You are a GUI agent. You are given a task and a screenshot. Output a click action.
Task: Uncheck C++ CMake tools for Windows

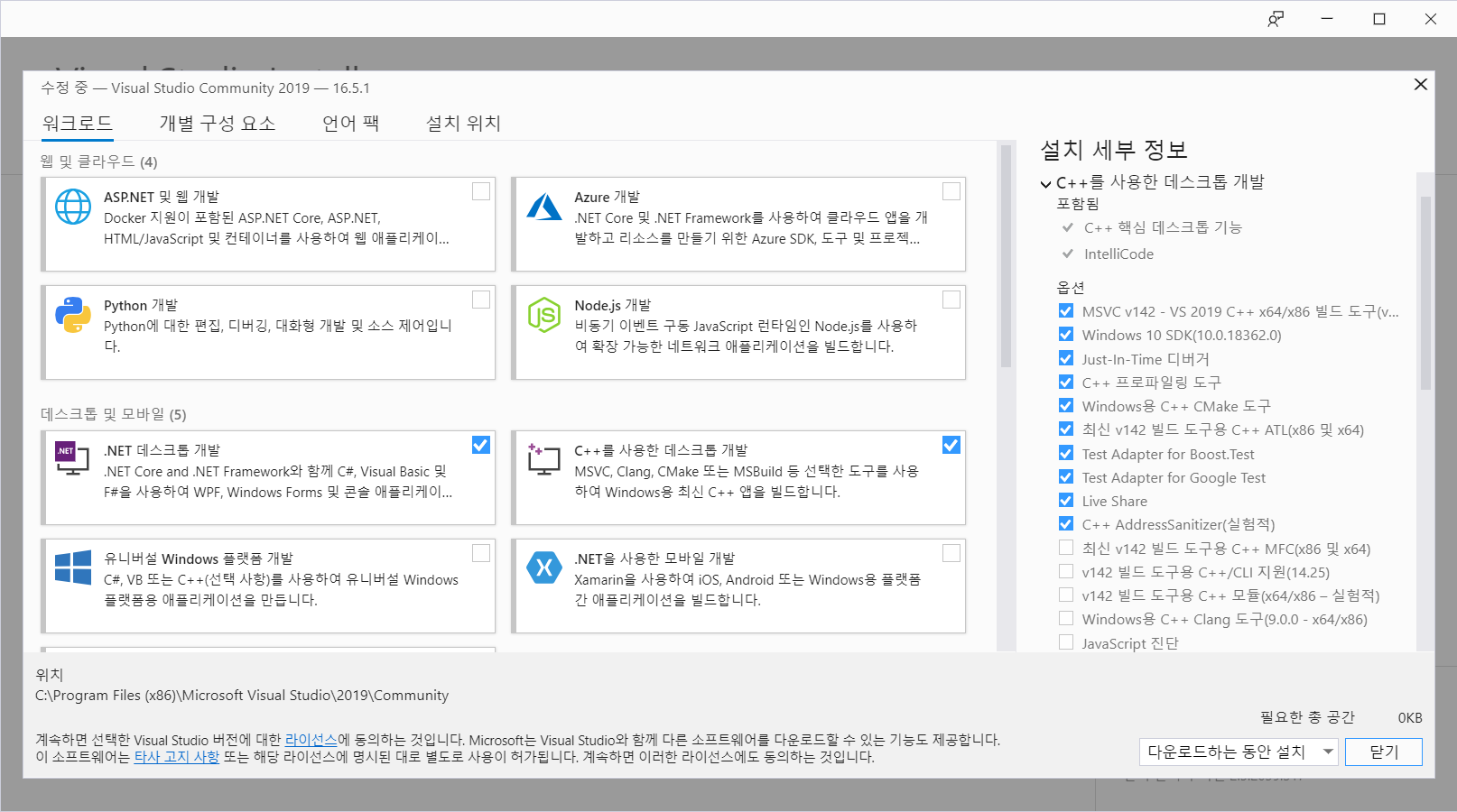[x=1066, y=405]
